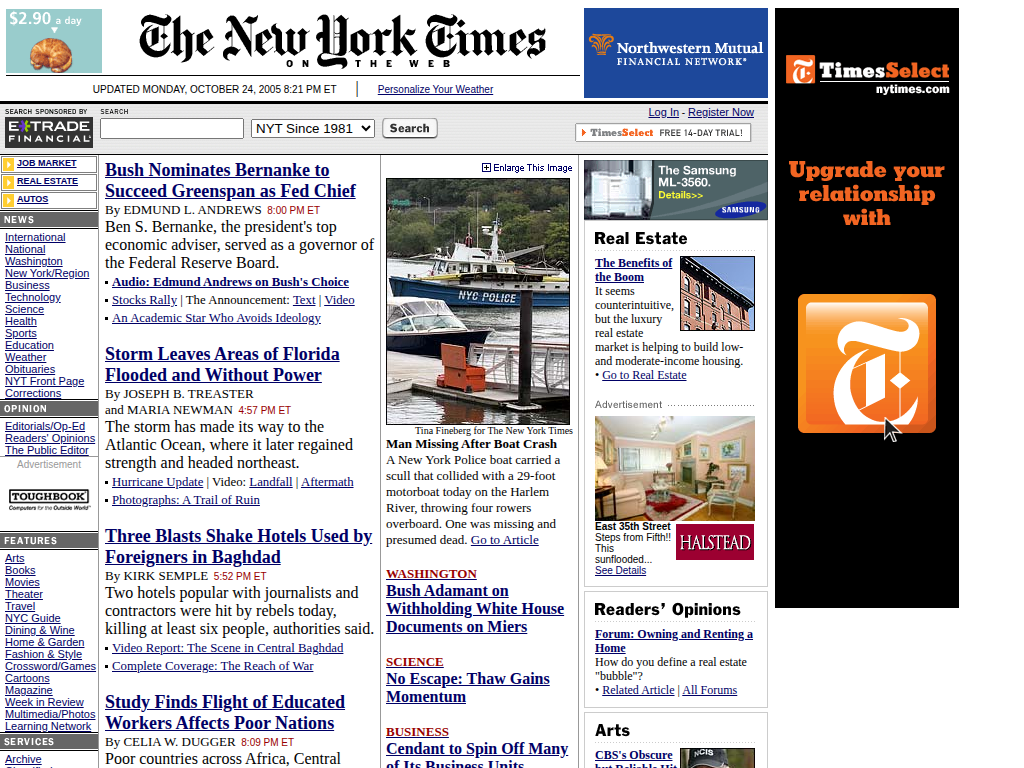Click the Northwestern Mutual banner logo
This screenshot has width=1024, height=768.
click(676, 53)
